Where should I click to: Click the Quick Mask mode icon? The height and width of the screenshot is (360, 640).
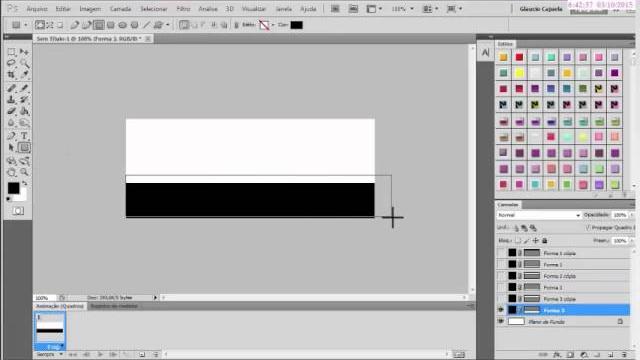coord(18,211)
